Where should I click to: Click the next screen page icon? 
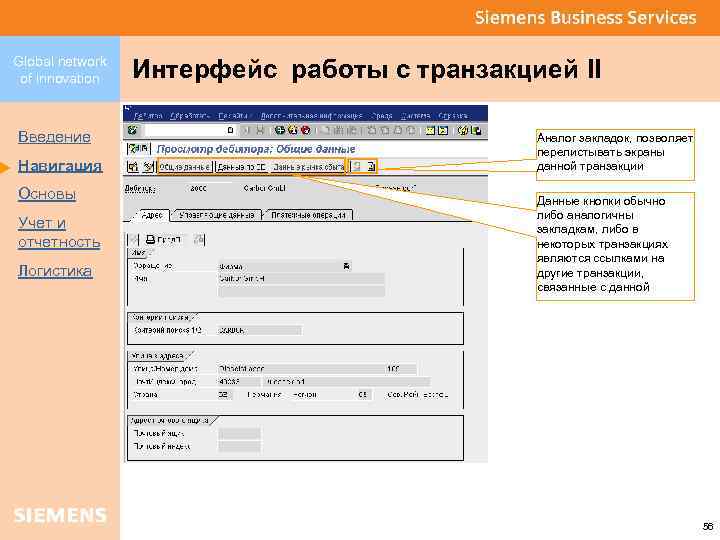[370, 167]
